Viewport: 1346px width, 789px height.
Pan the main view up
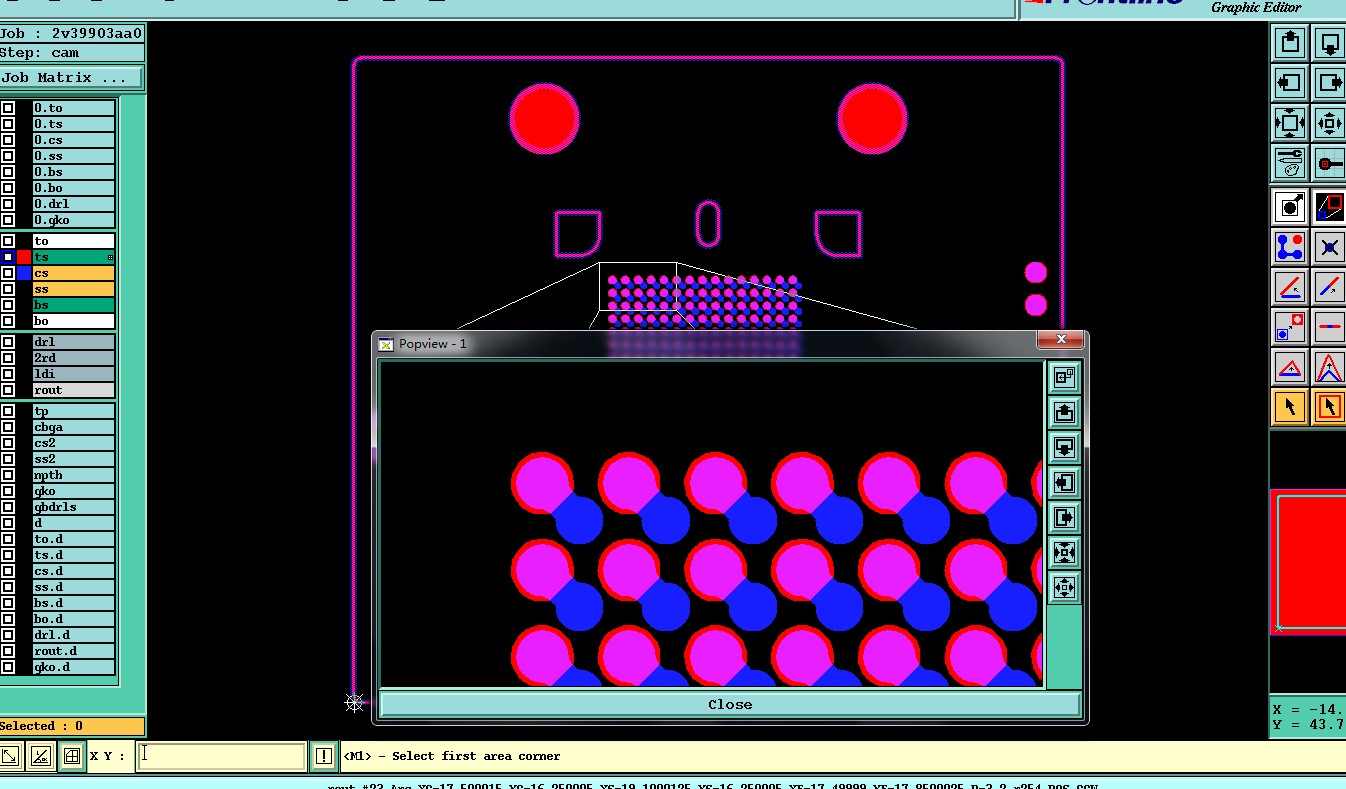pyautogui.click(x=1290, y=43)
